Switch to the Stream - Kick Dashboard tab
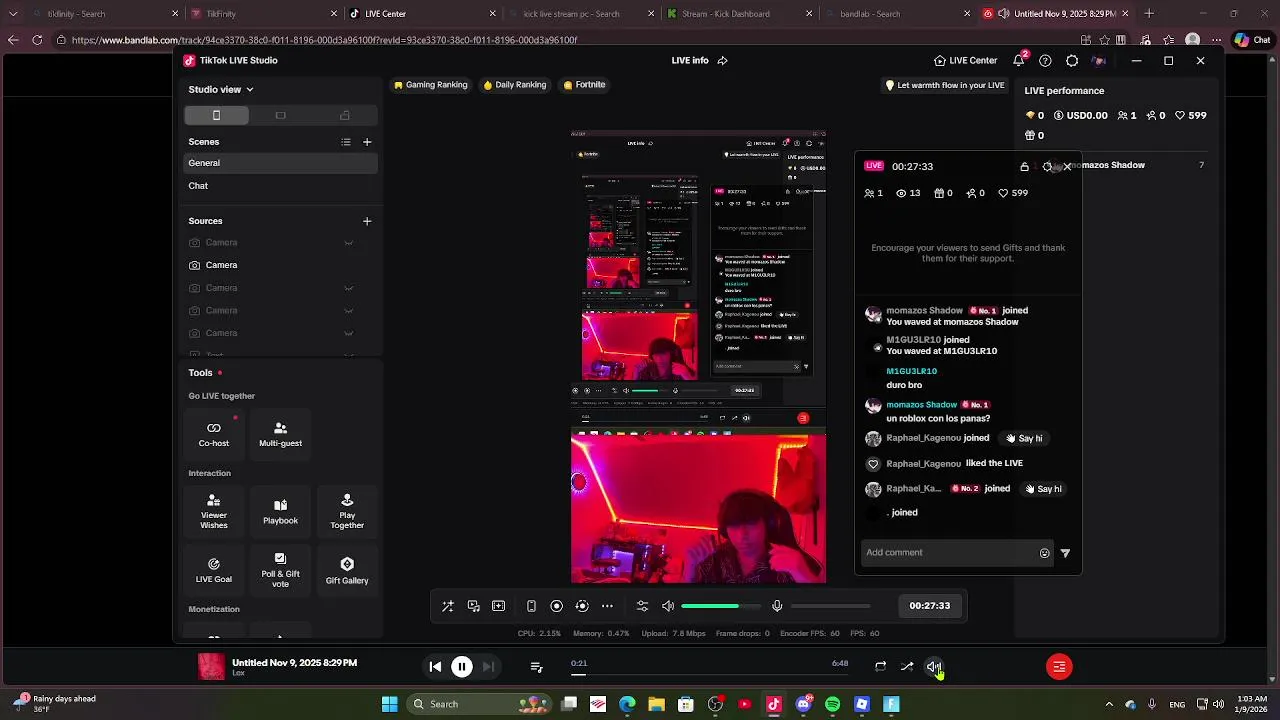The image size is (1280, 720). (x=738, y=14)
